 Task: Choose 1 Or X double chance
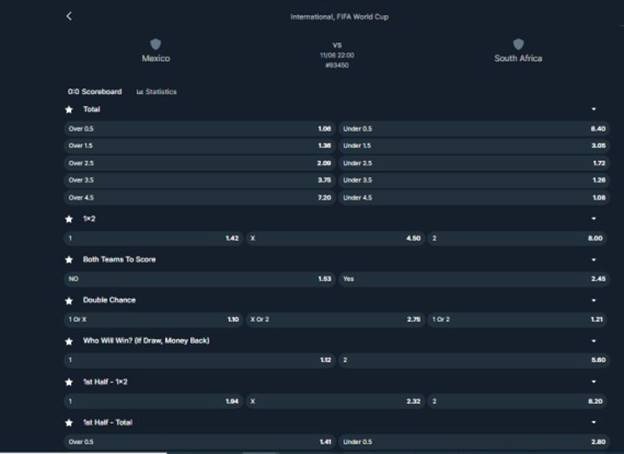[153, 320]
